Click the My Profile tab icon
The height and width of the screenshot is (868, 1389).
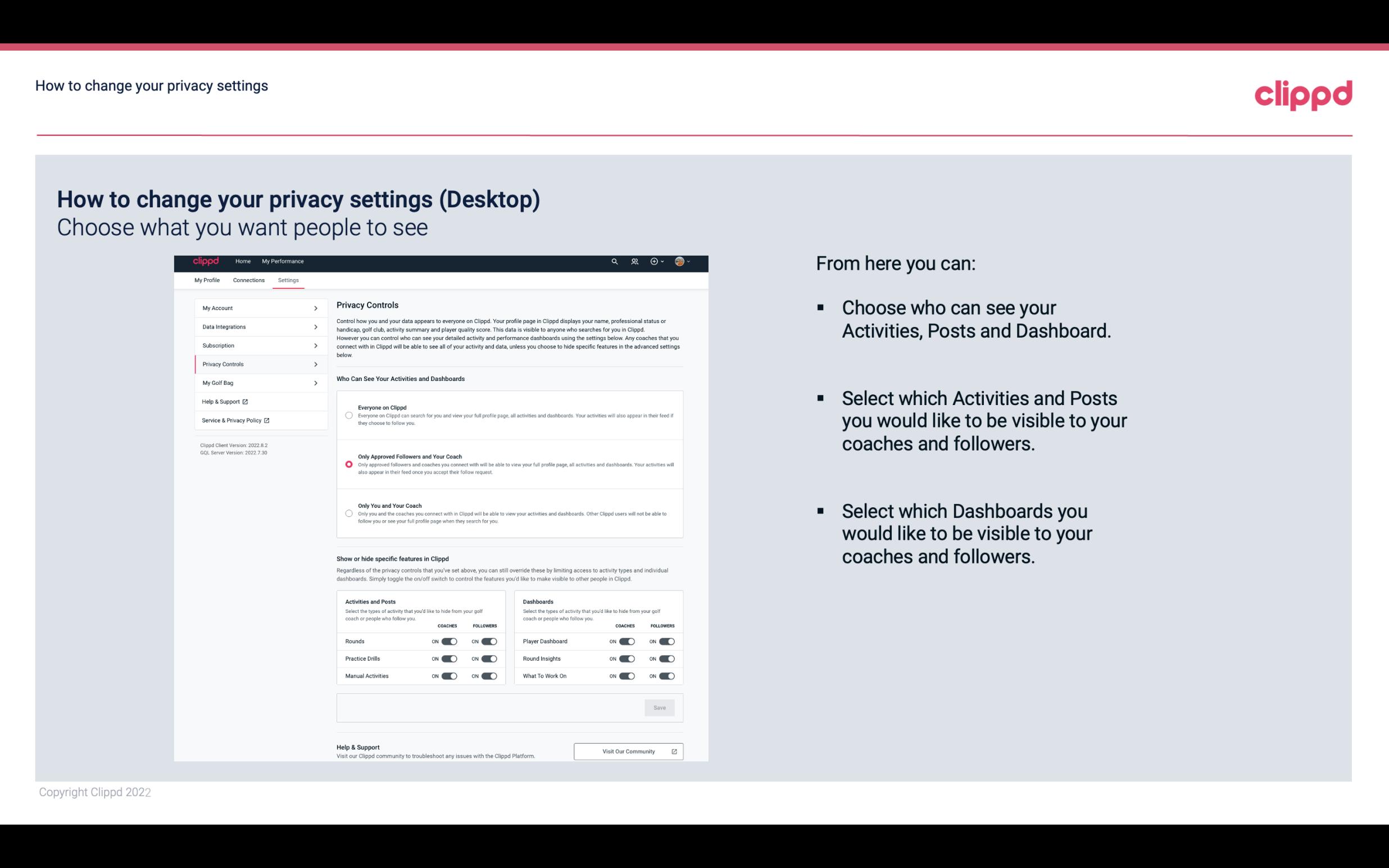pos(207,280)
